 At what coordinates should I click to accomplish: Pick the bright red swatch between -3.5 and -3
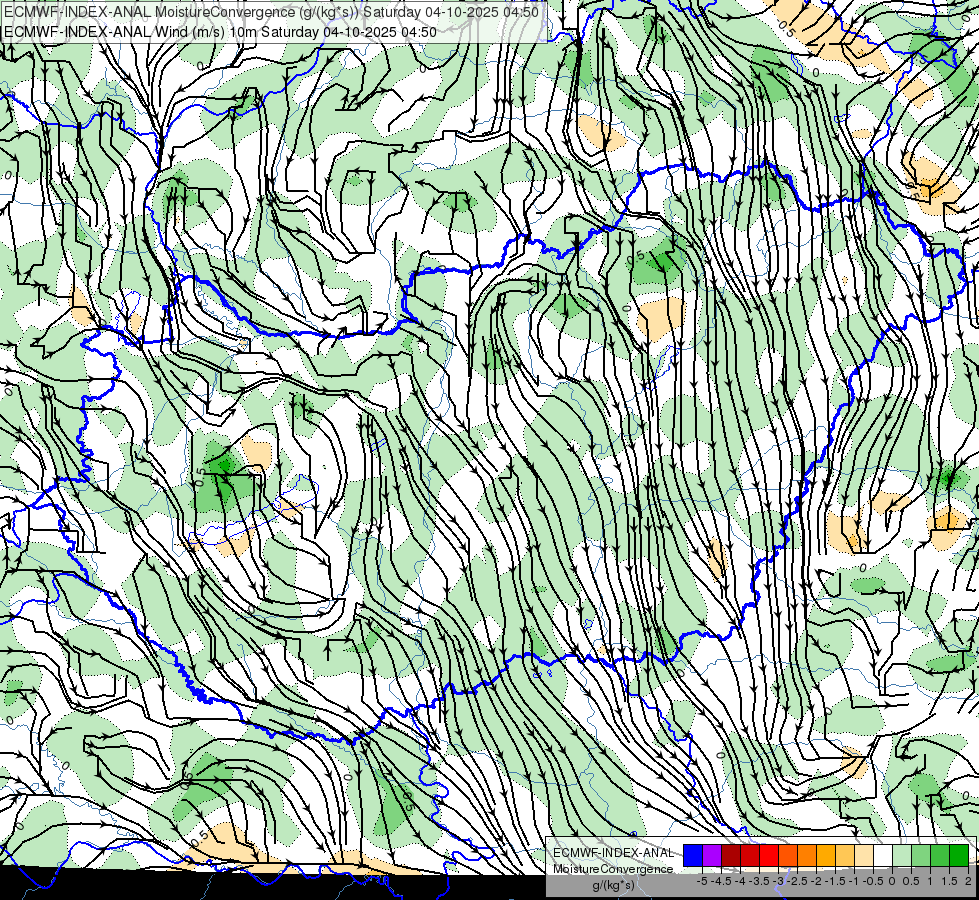pos(769,855)
